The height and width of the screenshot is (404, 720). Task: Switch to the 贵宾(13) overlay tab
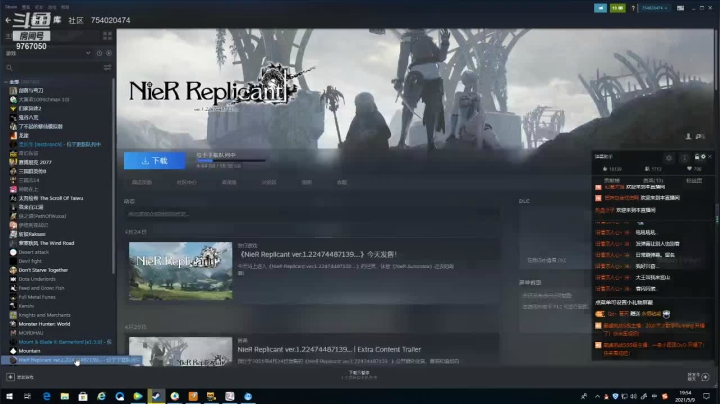point(653,180)
